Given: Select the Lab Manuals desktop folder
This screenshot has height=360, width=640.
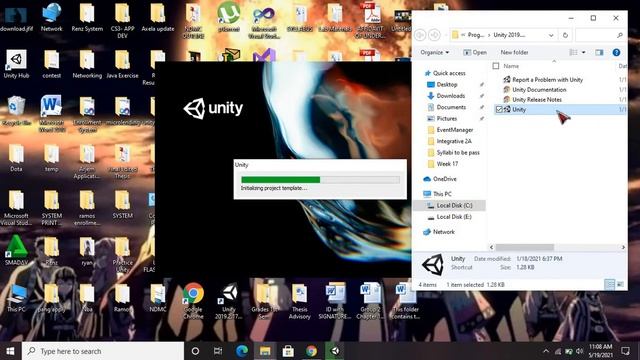Looking at the screenshot, I should coord(335,17).
